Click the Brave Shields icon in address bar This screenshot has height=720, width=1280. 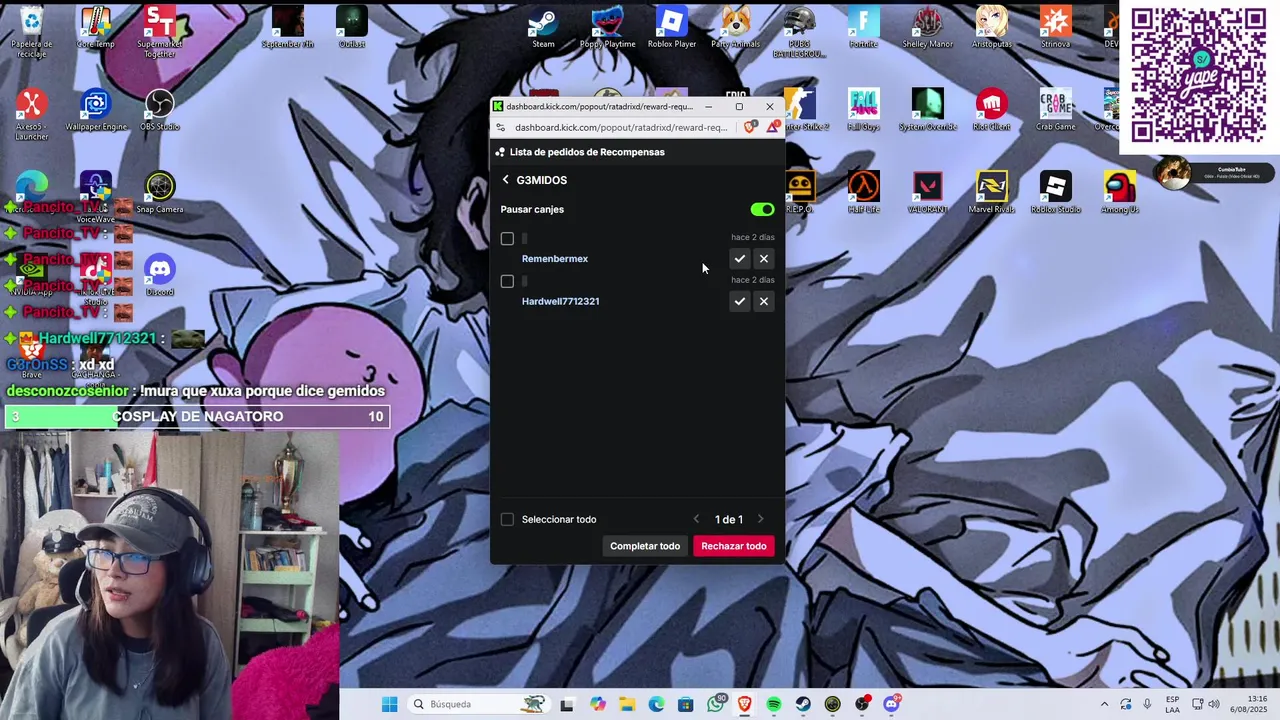click(750, 127)
